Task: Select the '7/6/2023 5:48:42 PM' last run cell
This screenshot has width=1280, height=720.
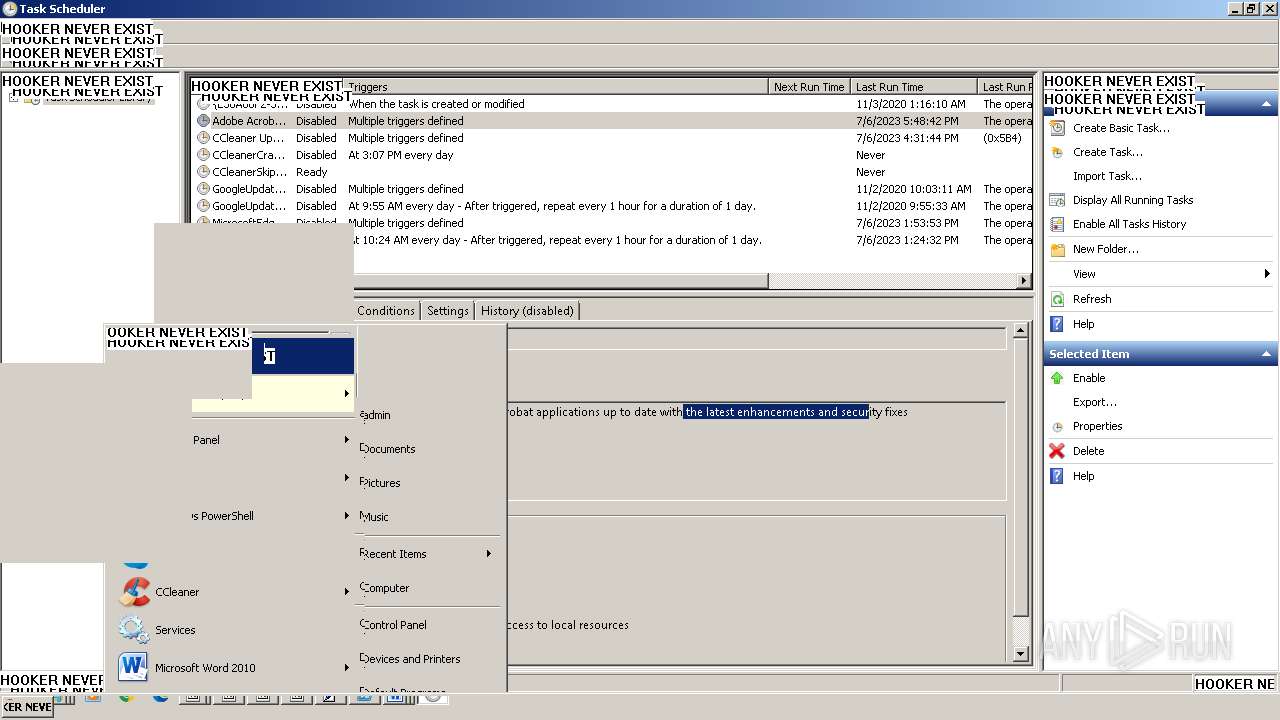Action: (907, 121)
